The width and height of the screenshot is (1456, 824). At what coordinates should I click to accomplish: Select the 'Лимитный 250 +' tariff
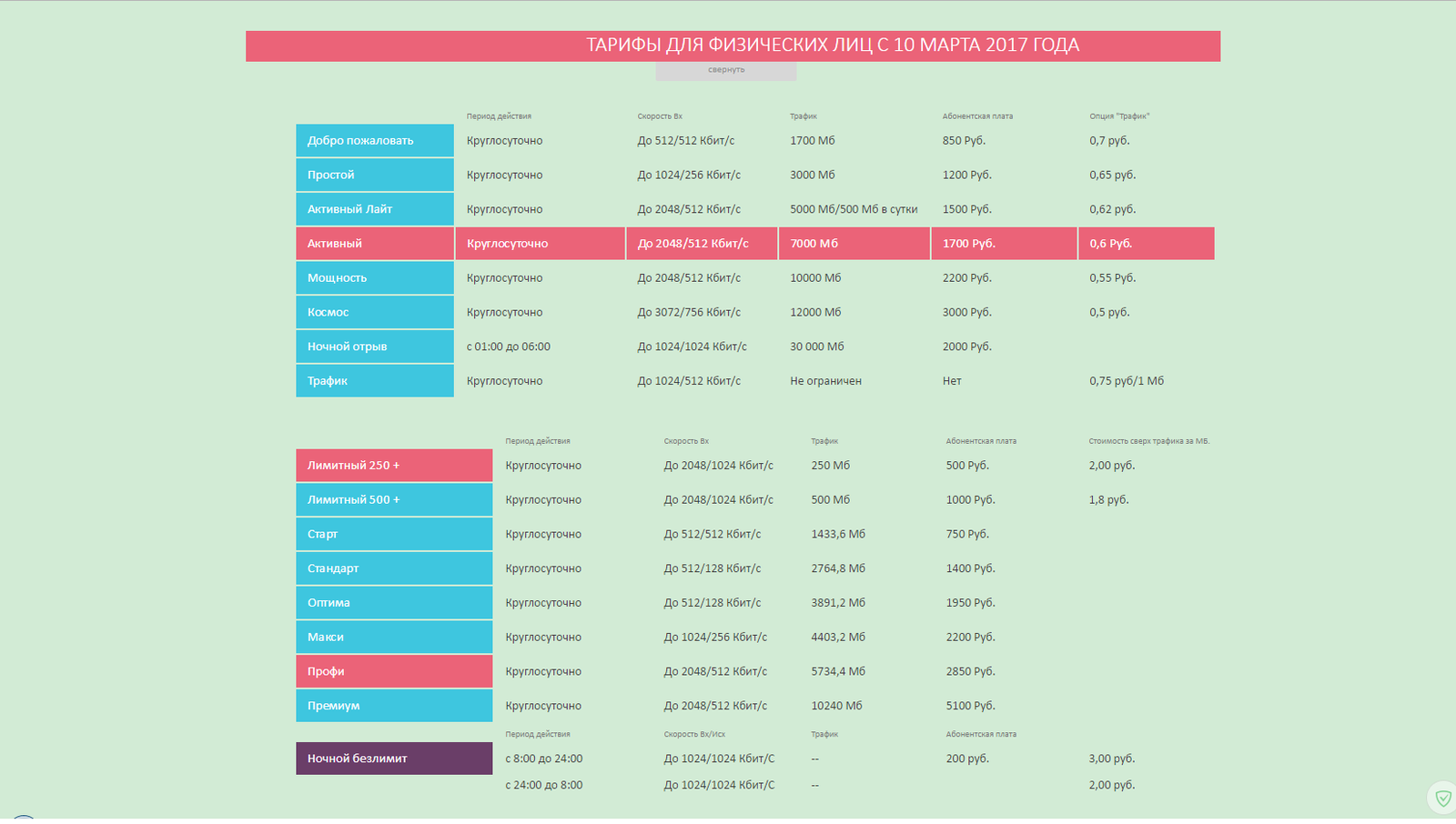(394, 466)
